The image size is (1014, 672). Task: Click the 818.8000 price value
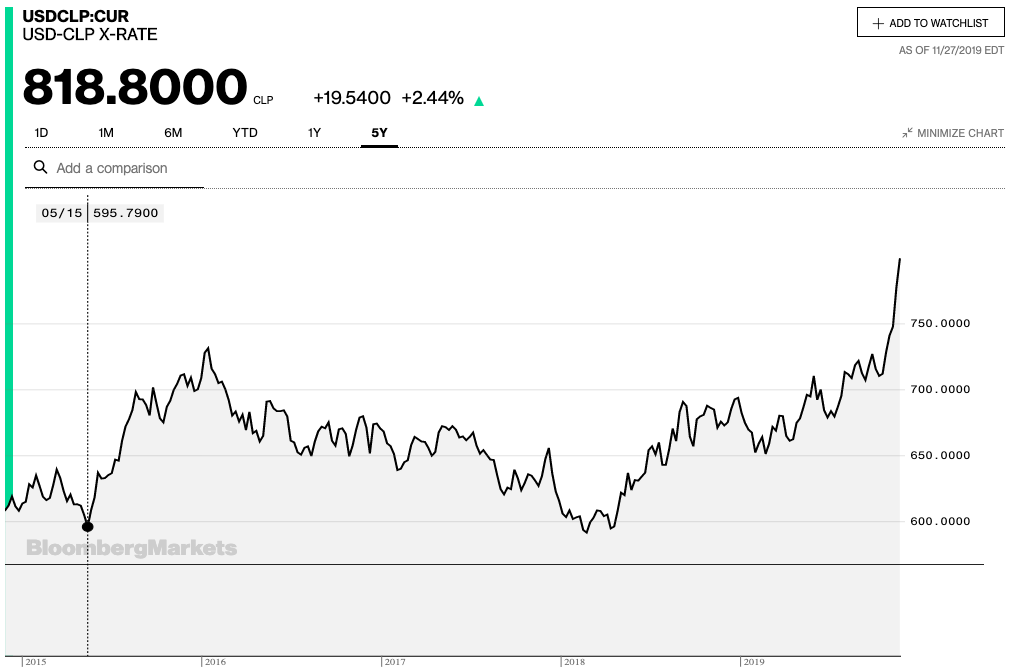pyautogui.click(x=135, y=87)
